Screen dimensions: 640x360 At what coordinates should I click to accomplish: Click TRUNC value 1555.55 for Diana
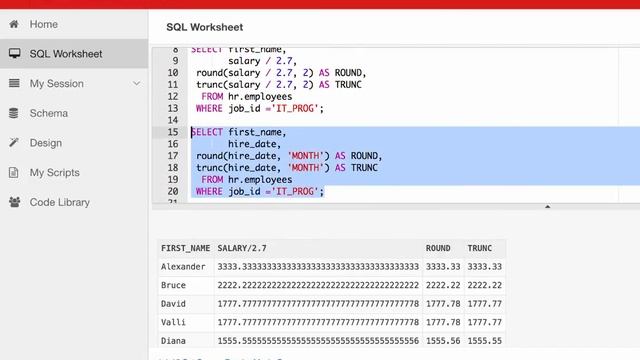pyautogui.click(x=484, y=340)
